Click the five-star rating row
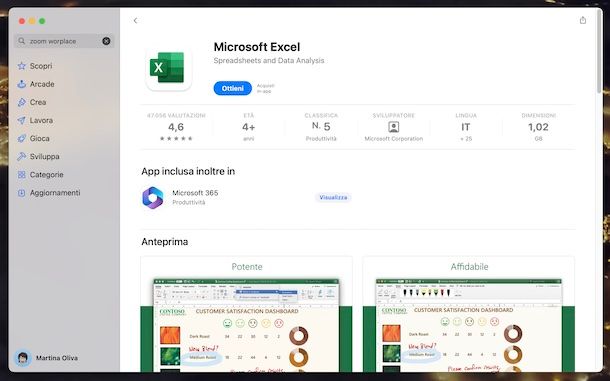The image size is (610, 381). pyautogui.click(x=176, y=139)
